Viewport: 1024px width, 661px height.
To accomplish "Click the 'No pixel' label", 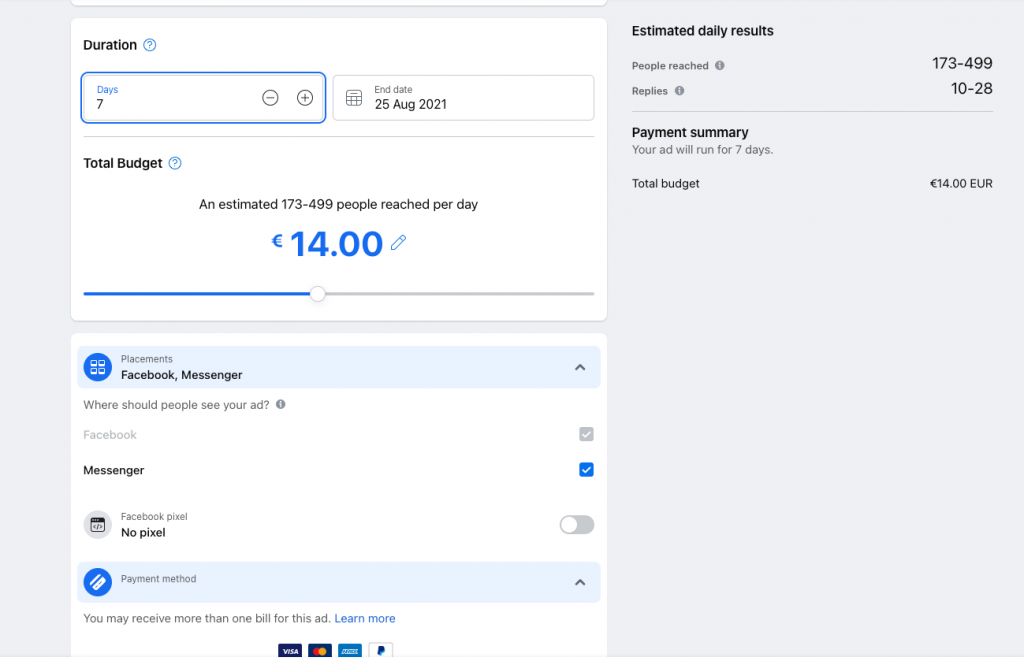I will pyautogui.click(x=143, y=533).
